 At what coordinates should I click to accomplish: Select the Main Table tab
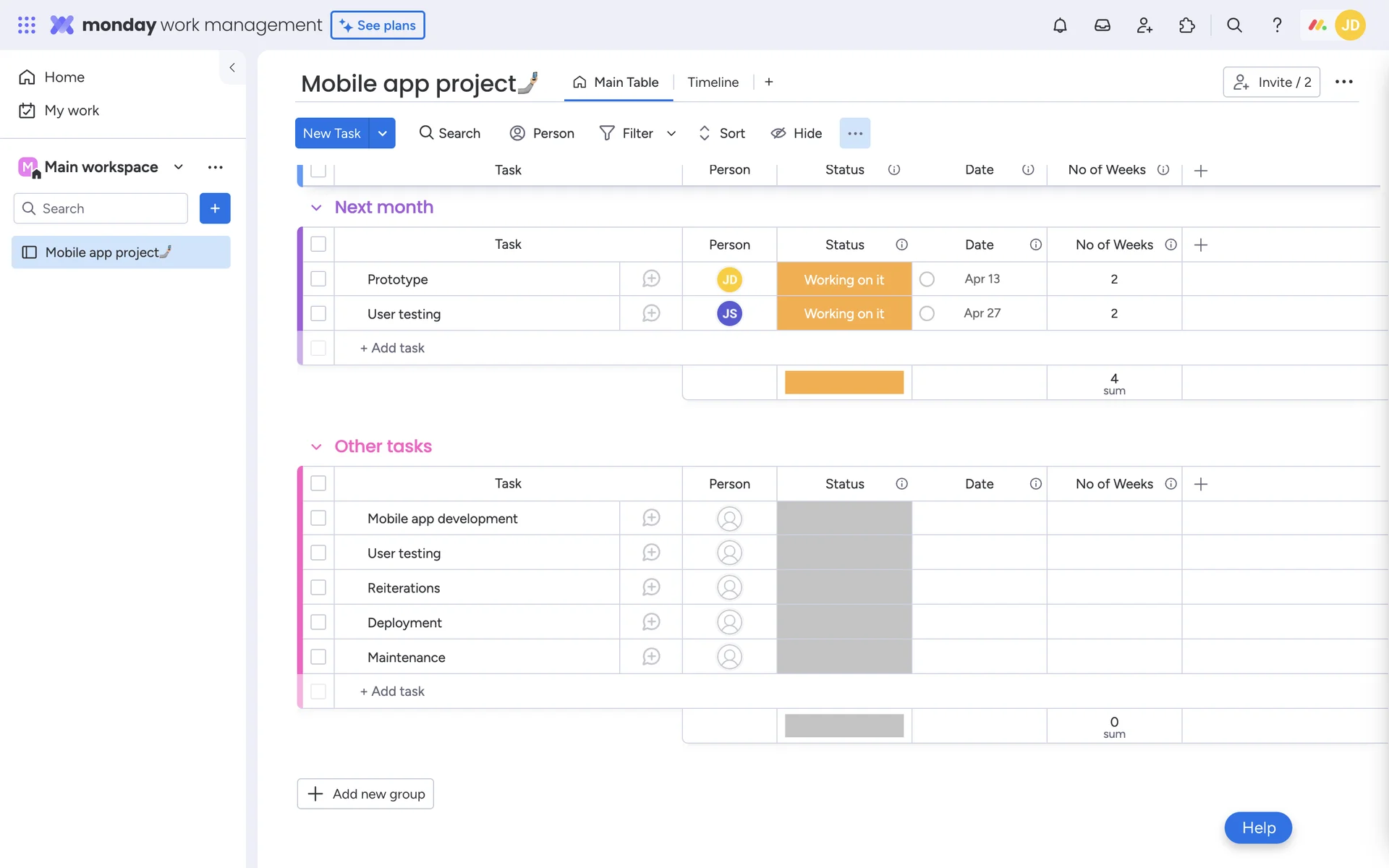click(617, 82)
